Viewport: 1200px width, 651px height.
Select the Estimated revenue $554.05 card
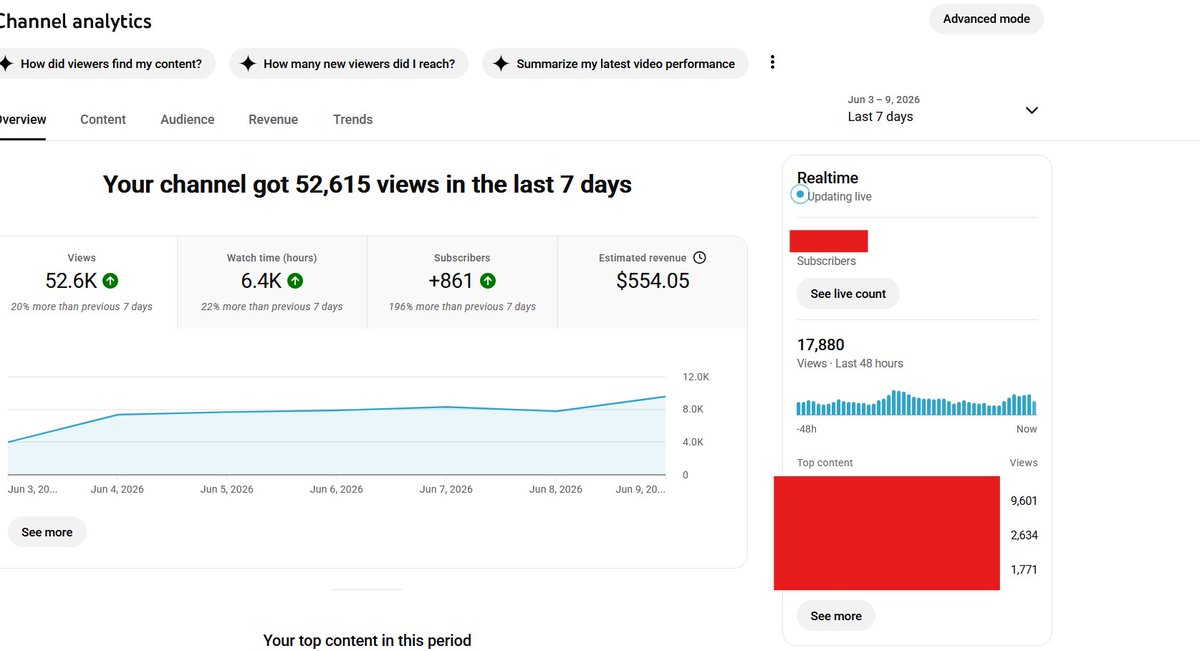[x=652, y=282]
